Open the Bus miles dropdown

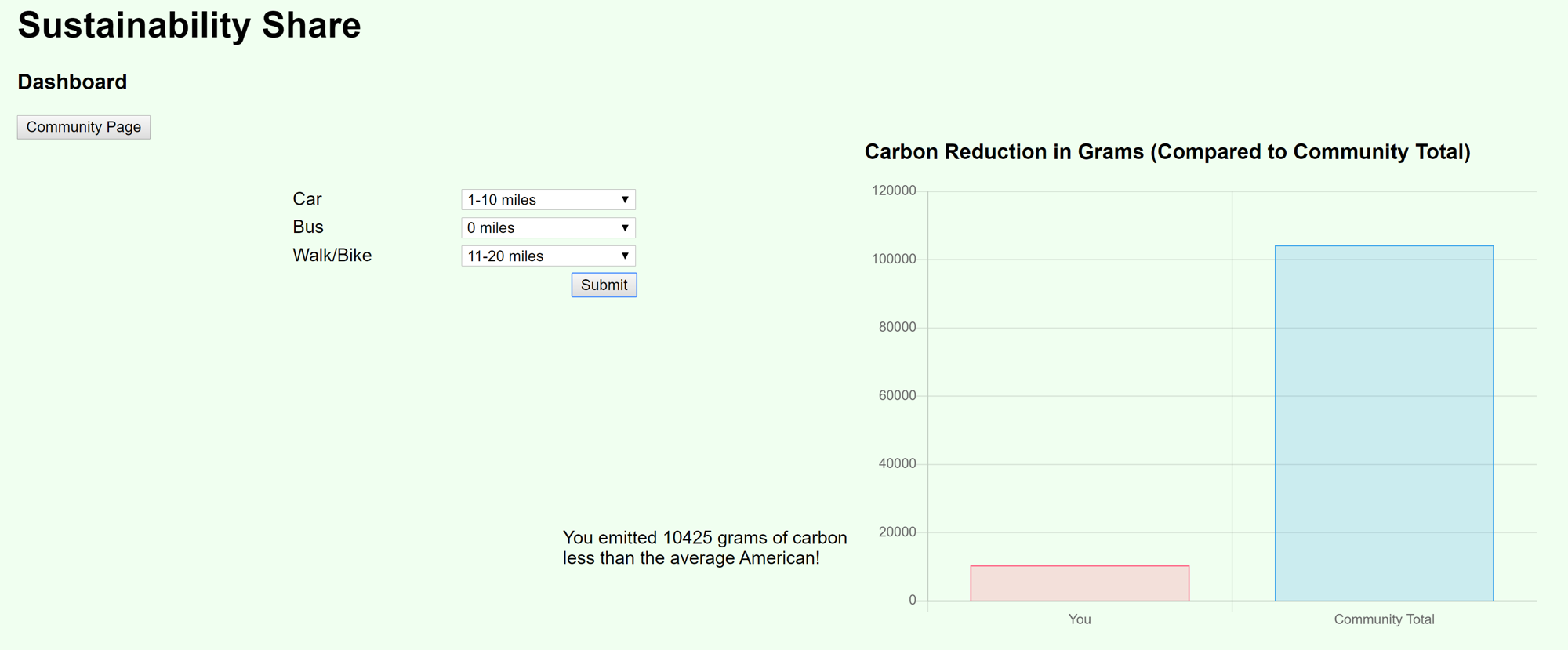(x=548, y=228)
